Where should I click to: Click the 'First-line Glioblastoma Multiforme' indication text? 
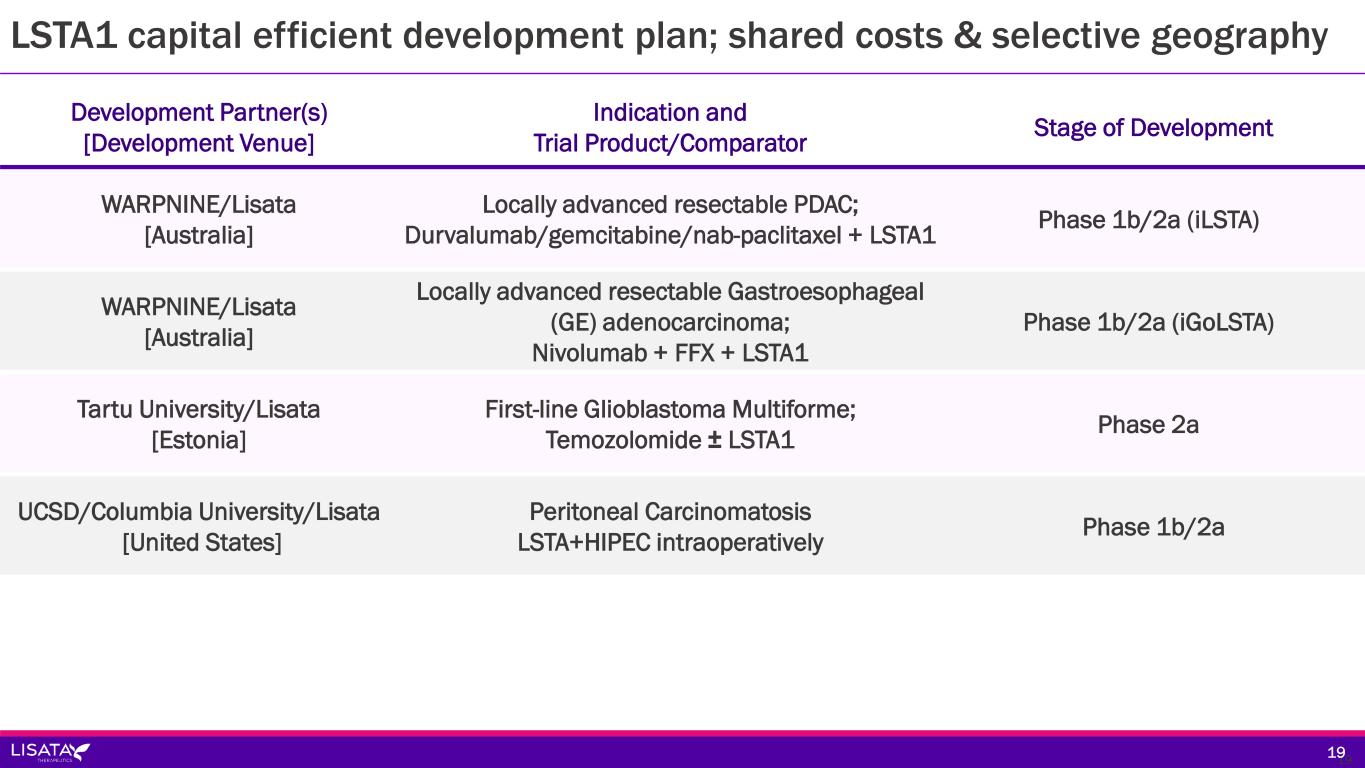click(669, 409)
